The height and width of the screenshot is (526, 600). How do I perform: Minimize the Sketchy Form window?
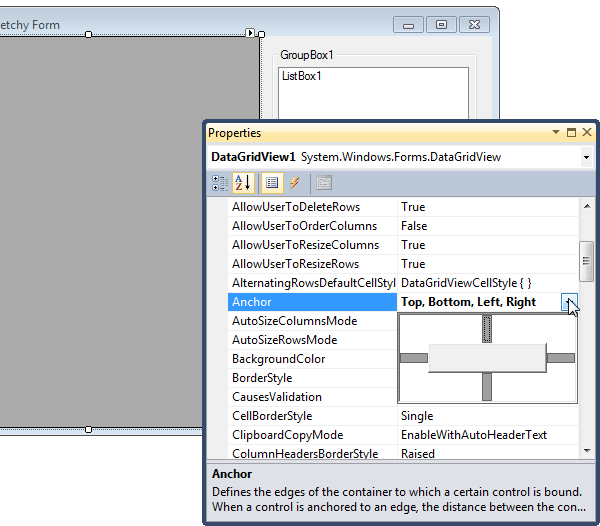[408, 25]
